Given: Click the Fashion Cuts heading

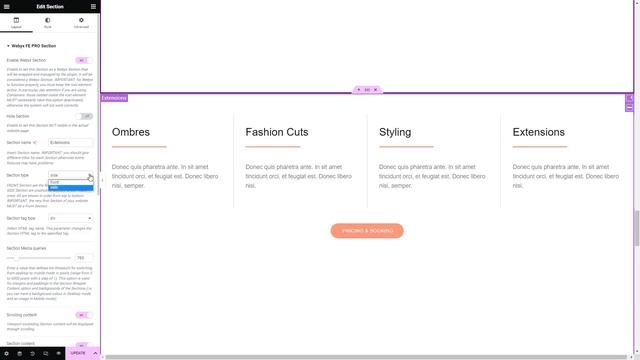Looking at the screenshot, I should [x=277, y=132].
